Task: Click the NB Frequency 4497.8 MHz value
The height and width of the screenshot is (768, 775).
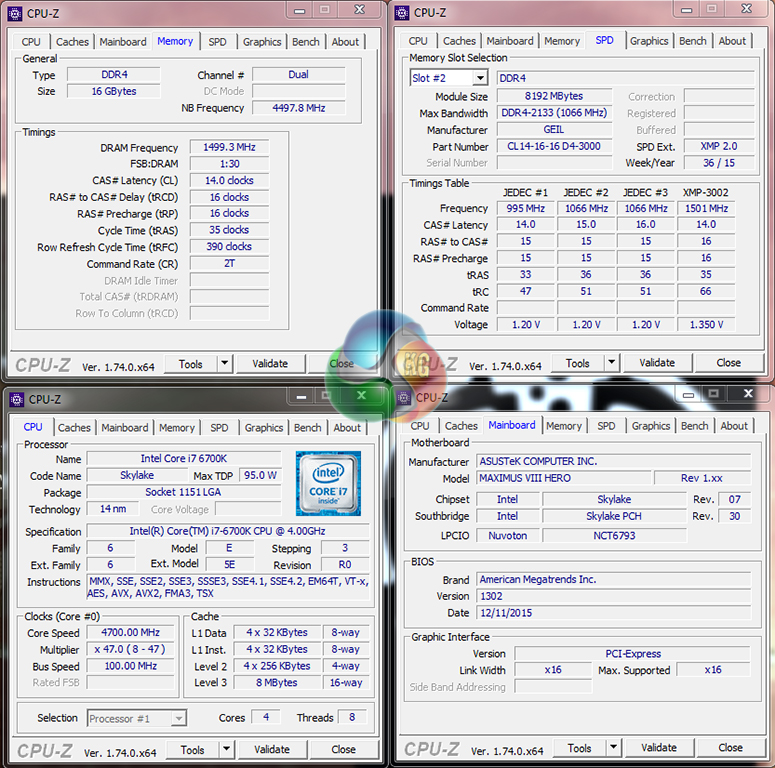Action: (299, 108)
